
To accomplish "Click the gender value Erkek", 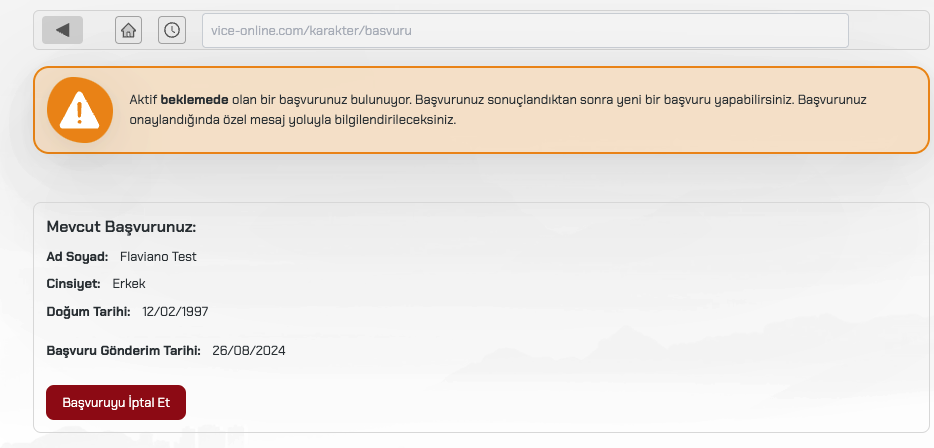I will point(129,284).
